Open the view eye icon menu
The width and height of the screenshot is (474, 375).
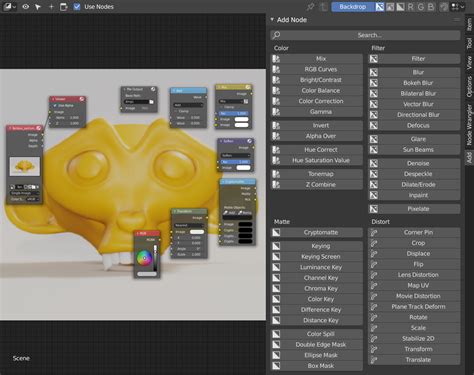[x=26, y=7]
